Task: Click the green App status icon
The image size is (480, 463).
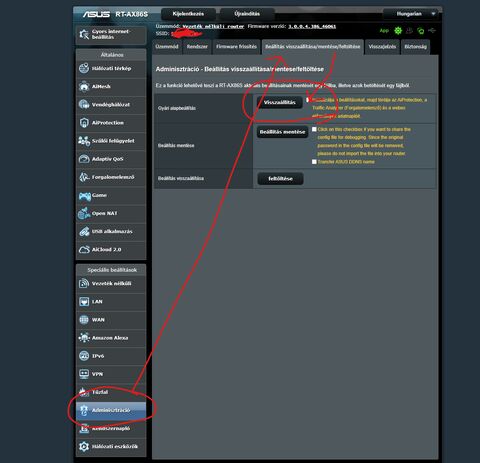Action: coord(384,31)
